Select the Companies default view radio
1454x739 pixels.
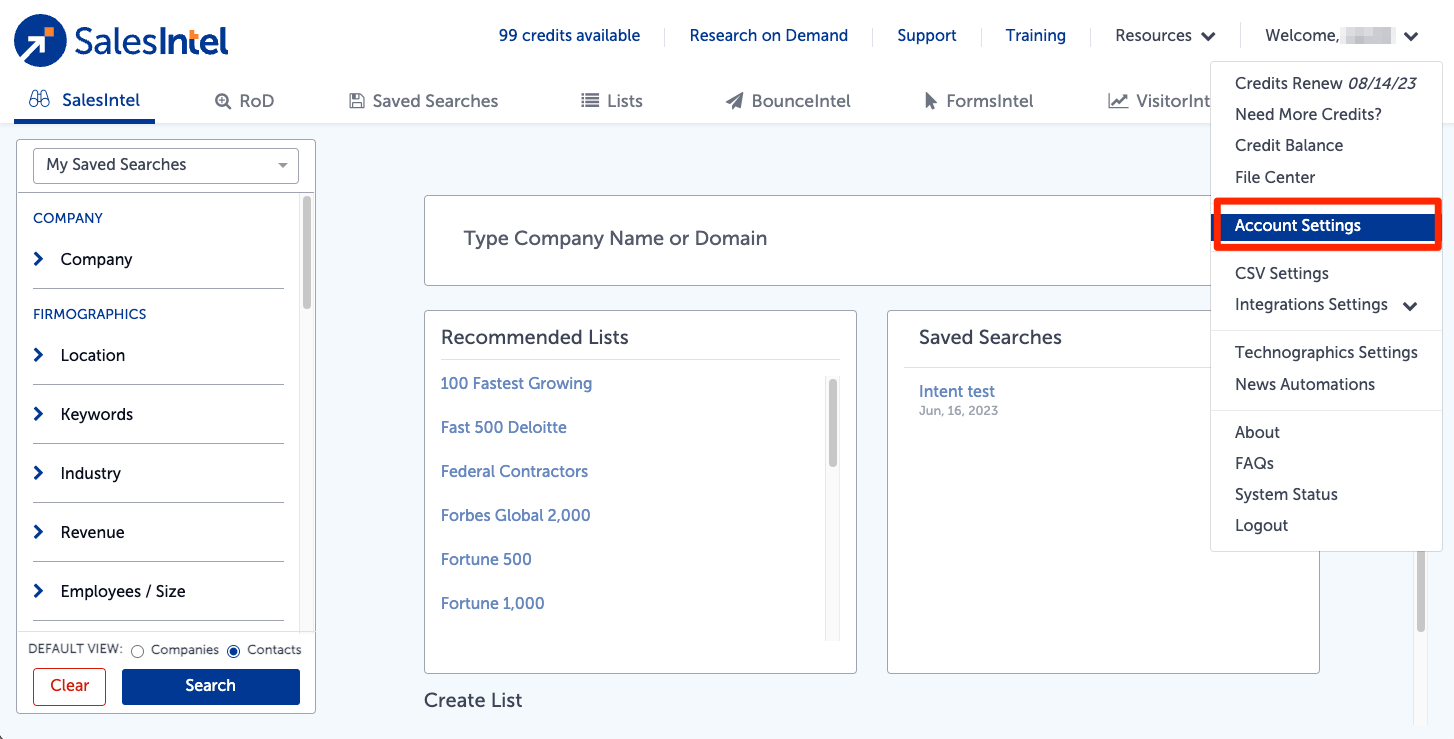click(x=138, y=651)
